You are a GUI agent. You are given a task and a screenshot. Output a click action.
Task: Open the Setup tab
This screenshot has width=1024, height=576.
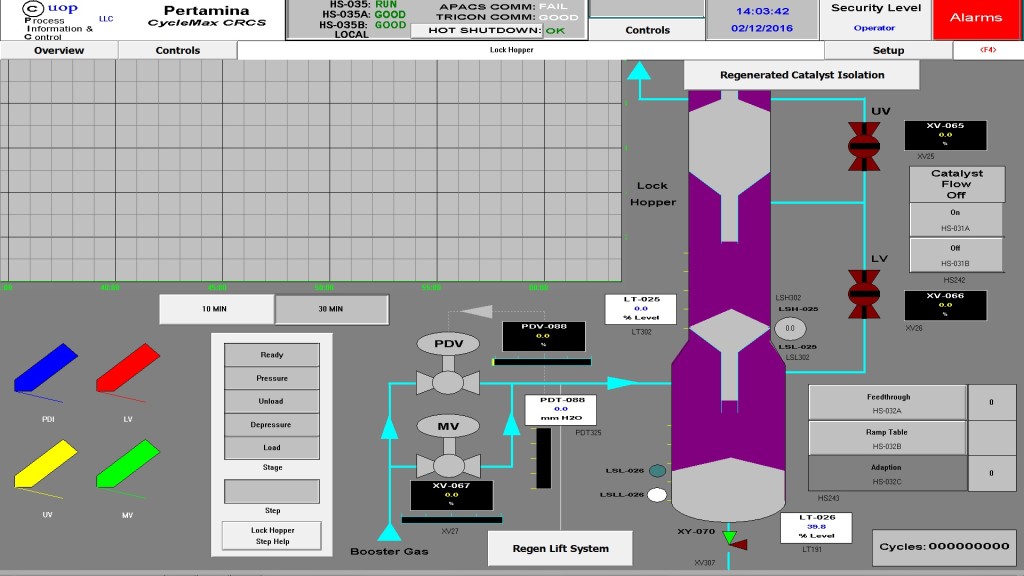[888, 50]
